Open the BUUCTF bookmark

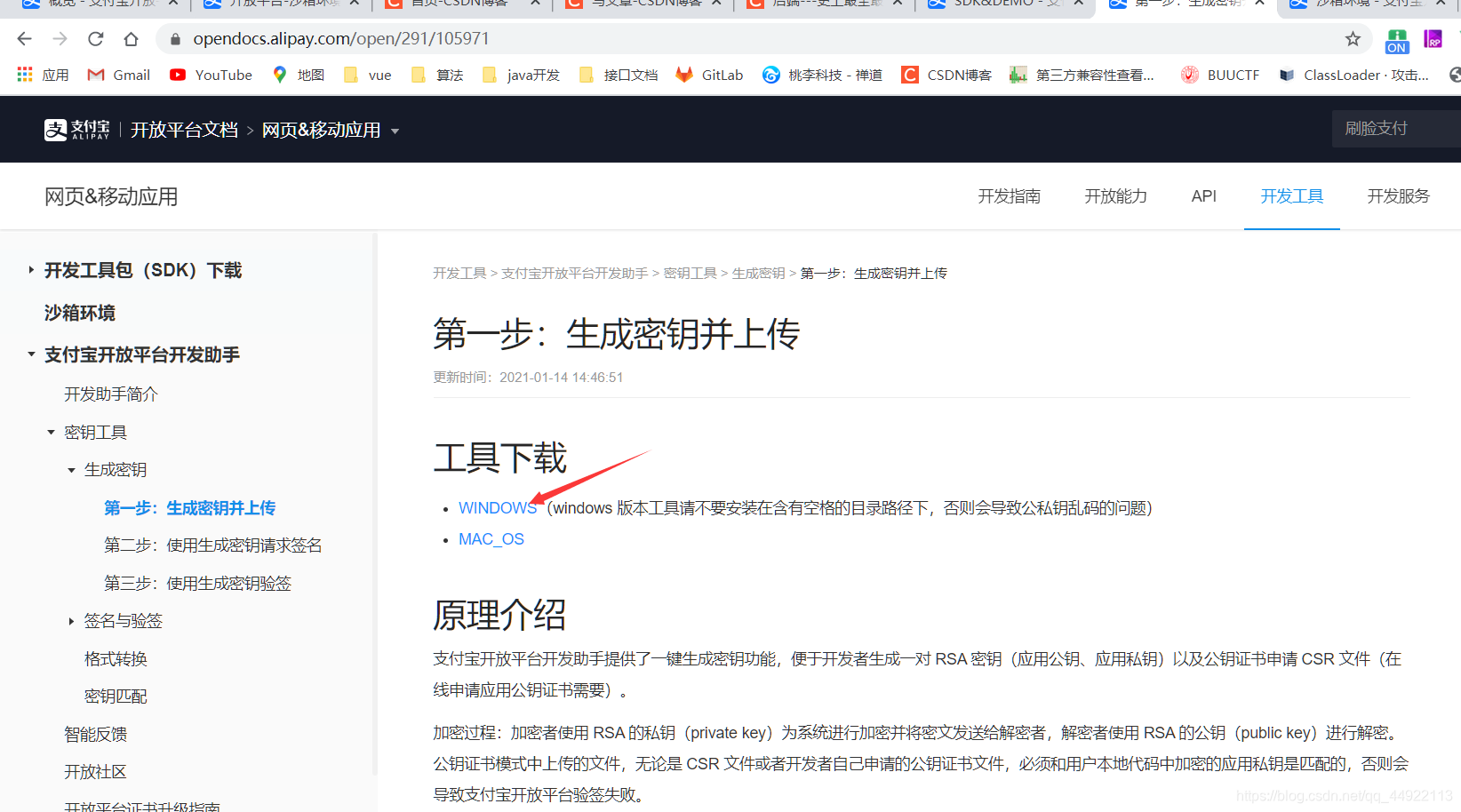1220,75
